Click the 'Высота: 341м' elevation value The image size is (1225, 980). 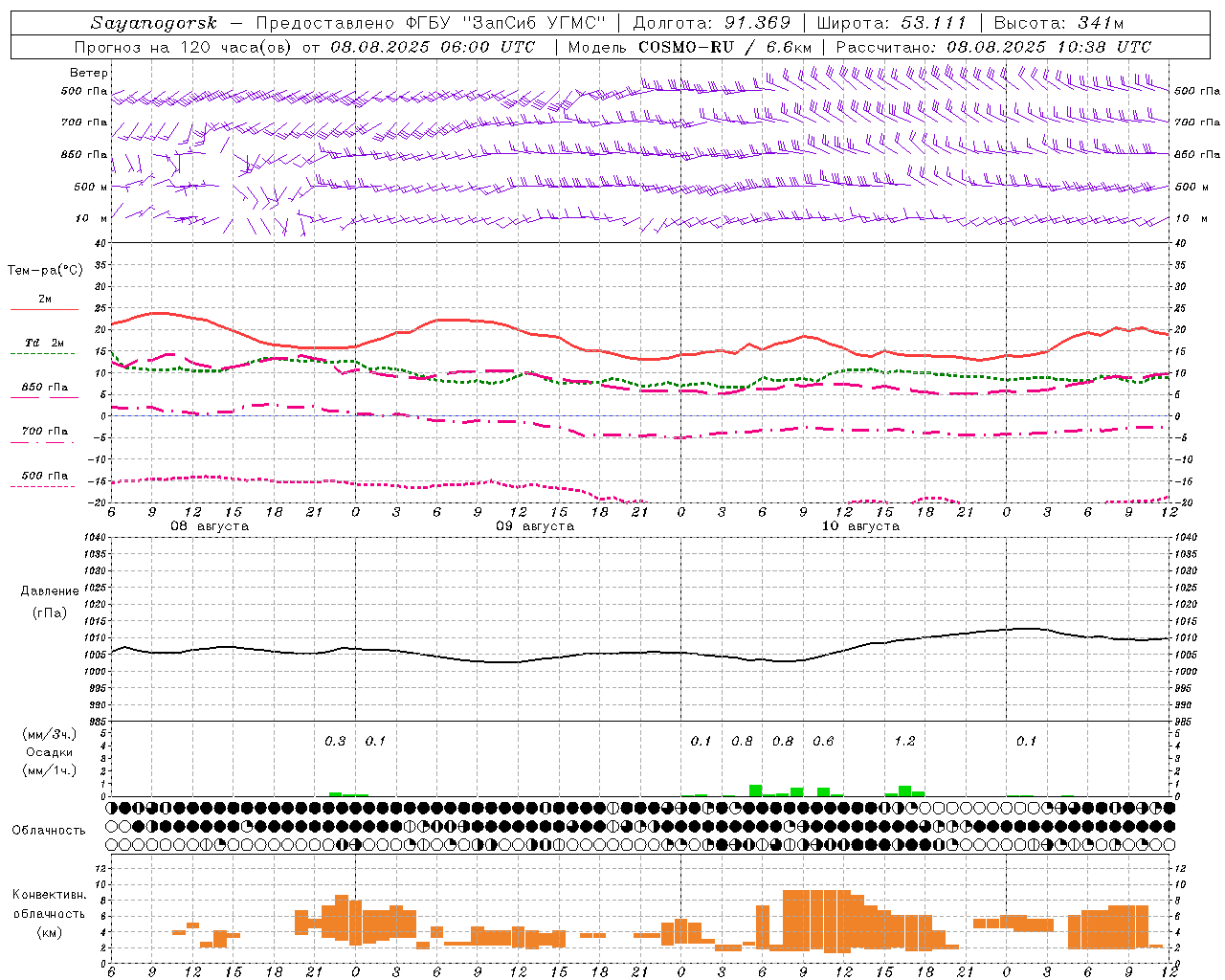tap(1058, 23)
